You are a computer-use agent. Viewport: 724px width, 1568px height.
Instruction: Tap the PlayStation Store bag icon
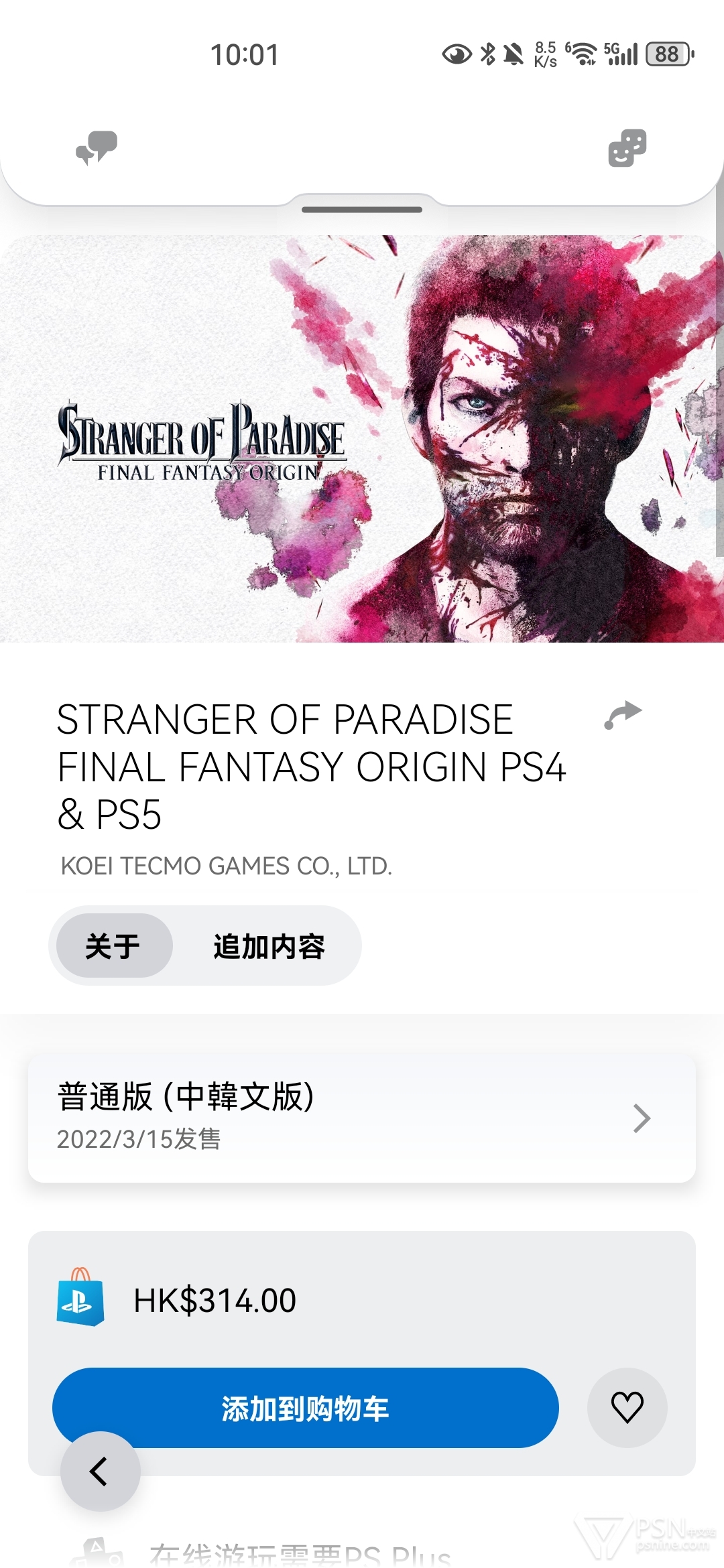tap(80, 1297)
